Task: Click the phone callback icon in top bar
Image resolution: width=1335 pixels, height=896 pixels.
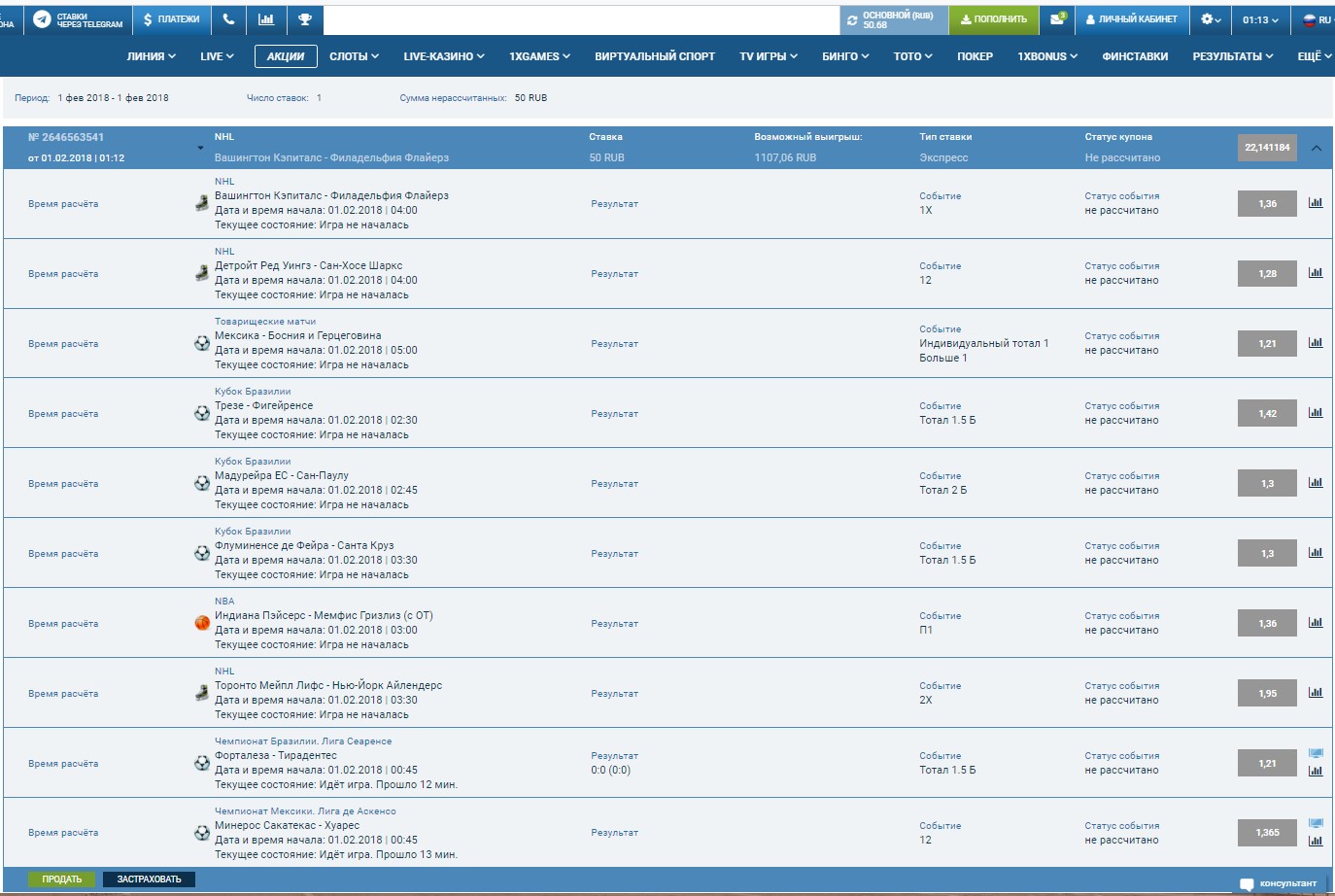Action: tap(228, 19)
